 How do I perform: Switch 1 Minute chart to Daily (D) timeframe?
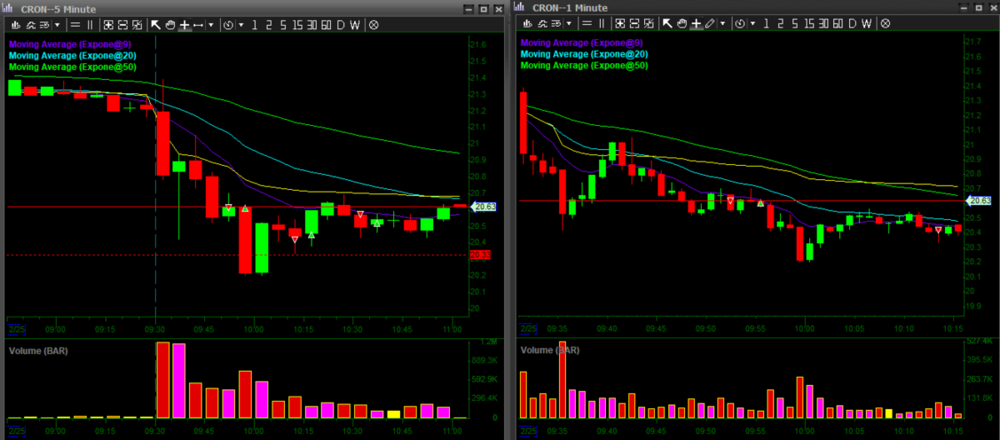coord(853,23)
